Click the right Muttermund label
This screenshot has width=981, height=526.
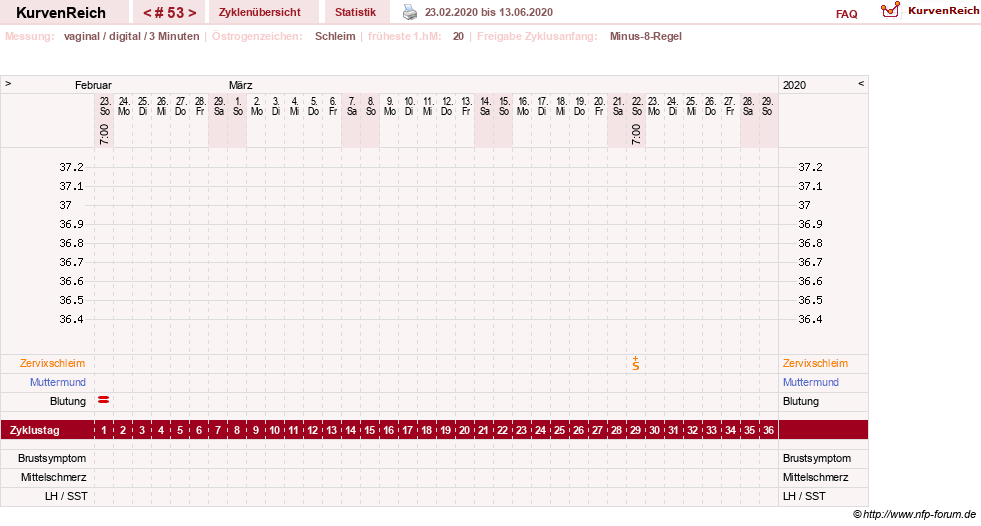[x=811, y=382]
